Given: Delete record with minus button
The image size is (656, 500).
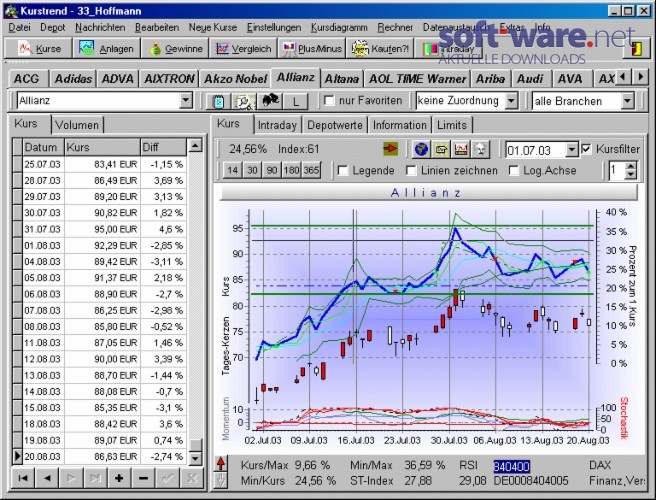Looking at the screenshot, I should (143, 478).
